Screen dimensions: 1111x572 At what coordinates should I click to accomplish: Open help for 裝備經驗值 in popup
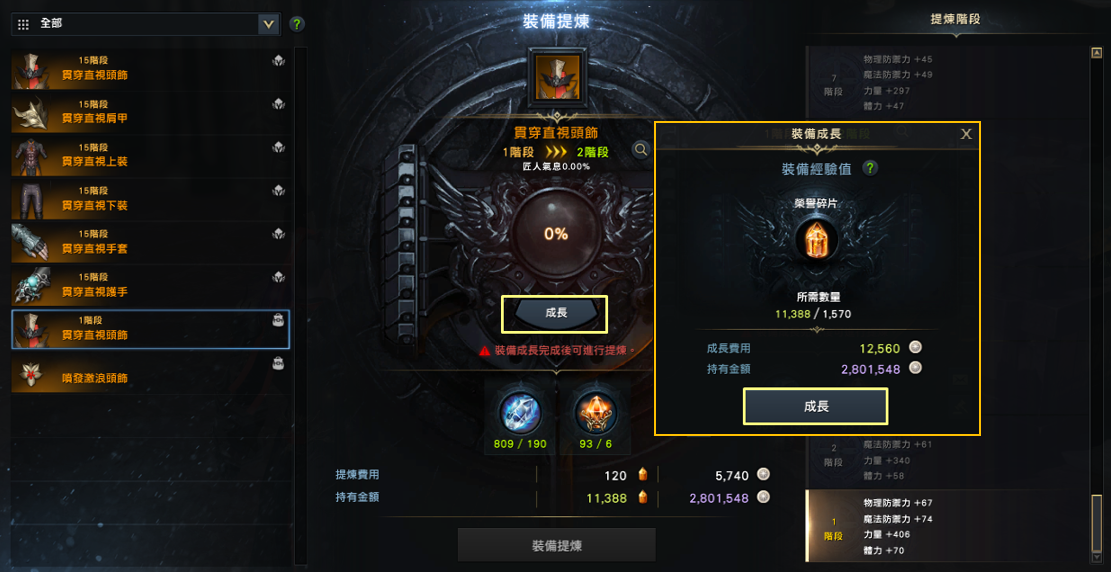(x=870, y=169)
